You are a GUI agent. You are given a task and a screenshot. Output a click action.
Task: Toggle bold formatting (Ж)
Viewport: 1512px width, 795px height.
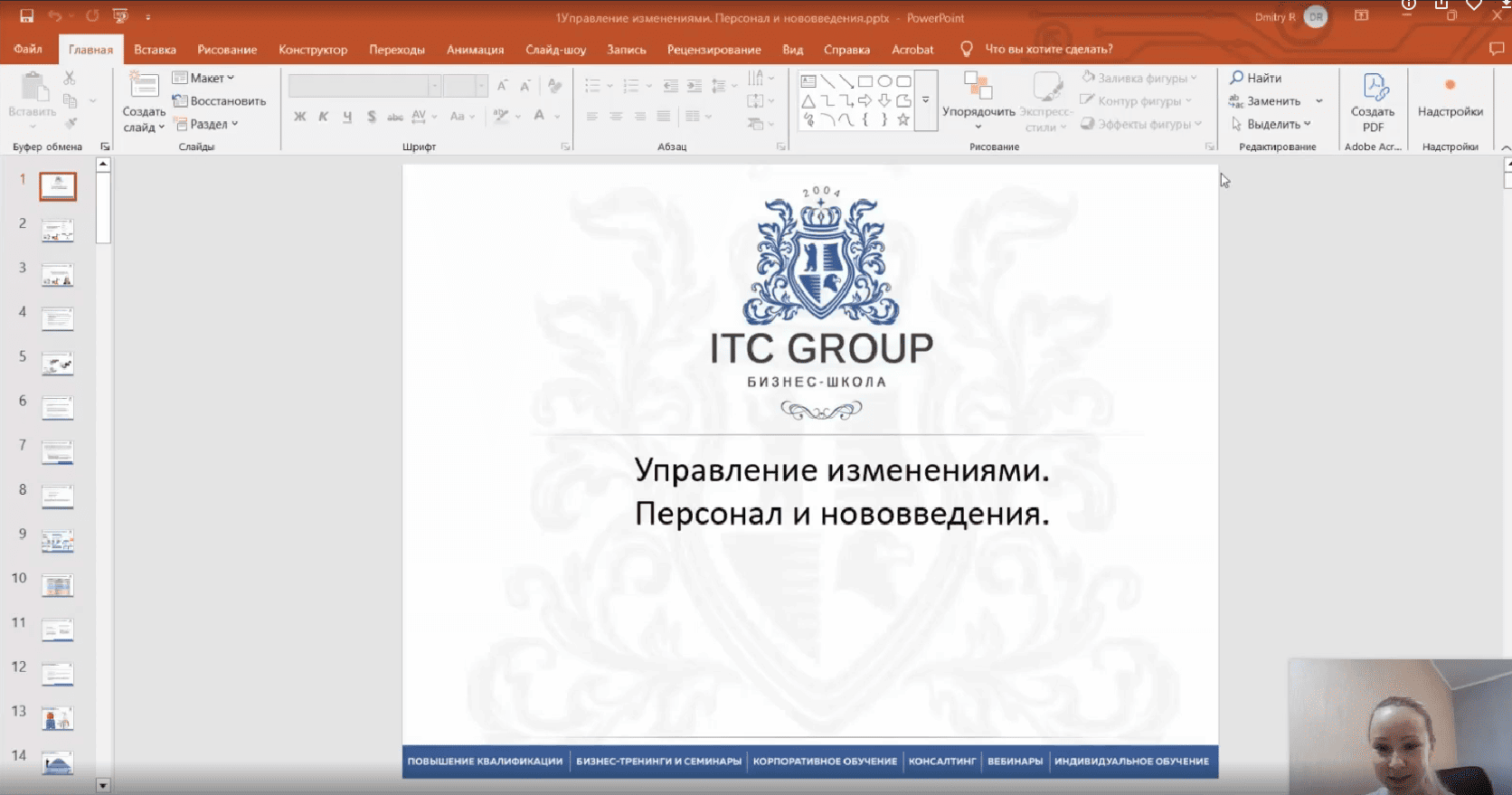[x=299, y=117]
